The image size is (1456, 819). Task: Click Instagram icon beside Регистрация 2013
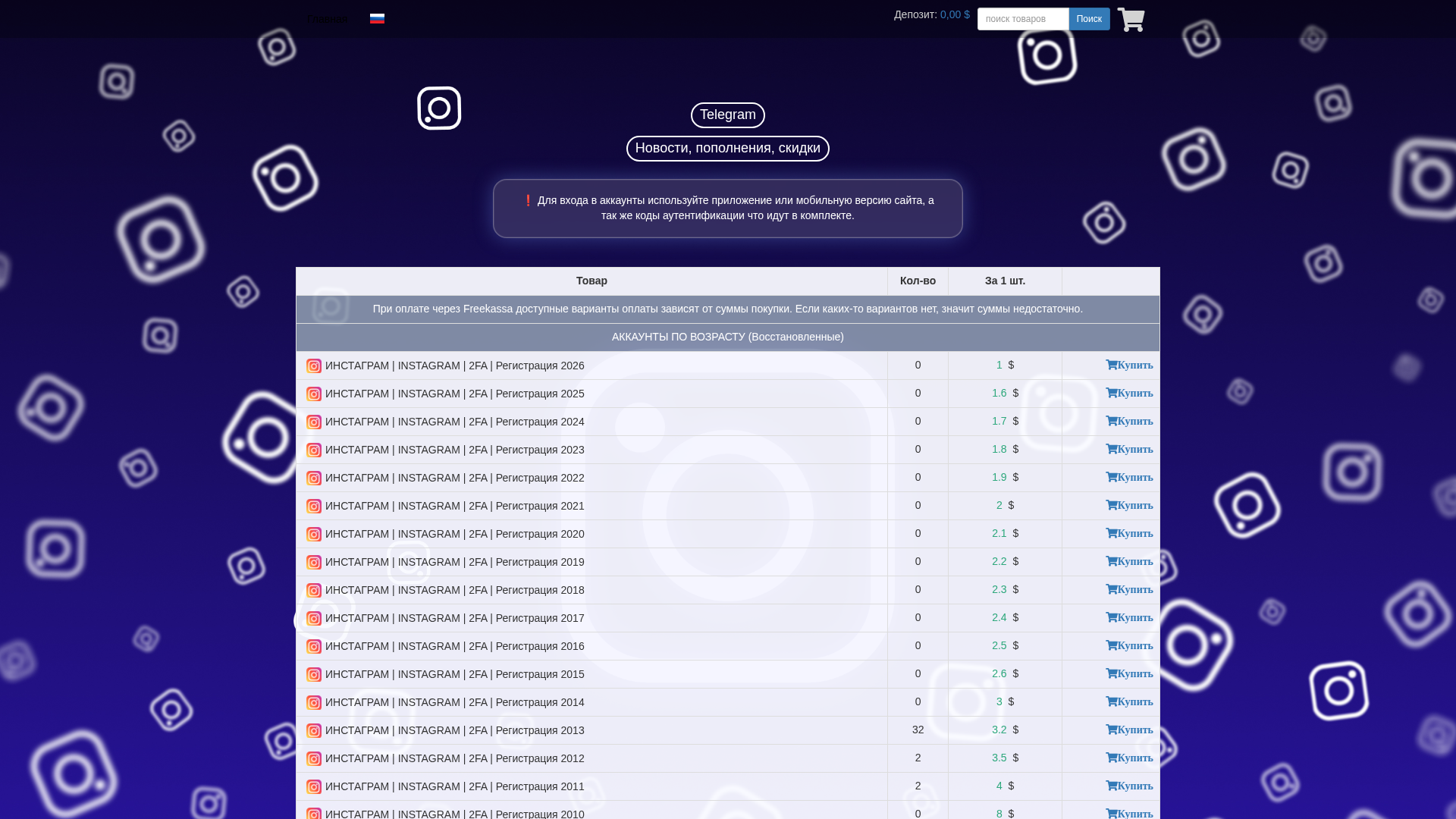pos(314,731)
